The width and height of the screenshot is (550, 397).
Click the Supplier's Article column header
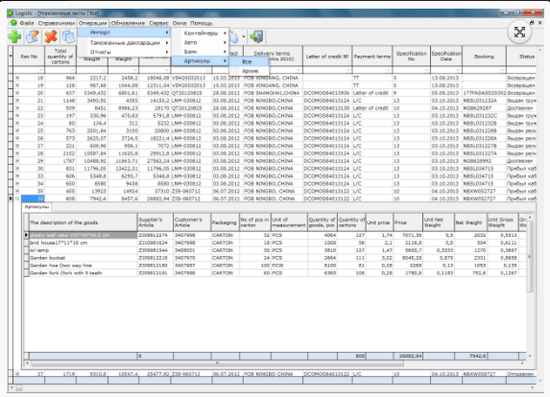tap(155, 222)
